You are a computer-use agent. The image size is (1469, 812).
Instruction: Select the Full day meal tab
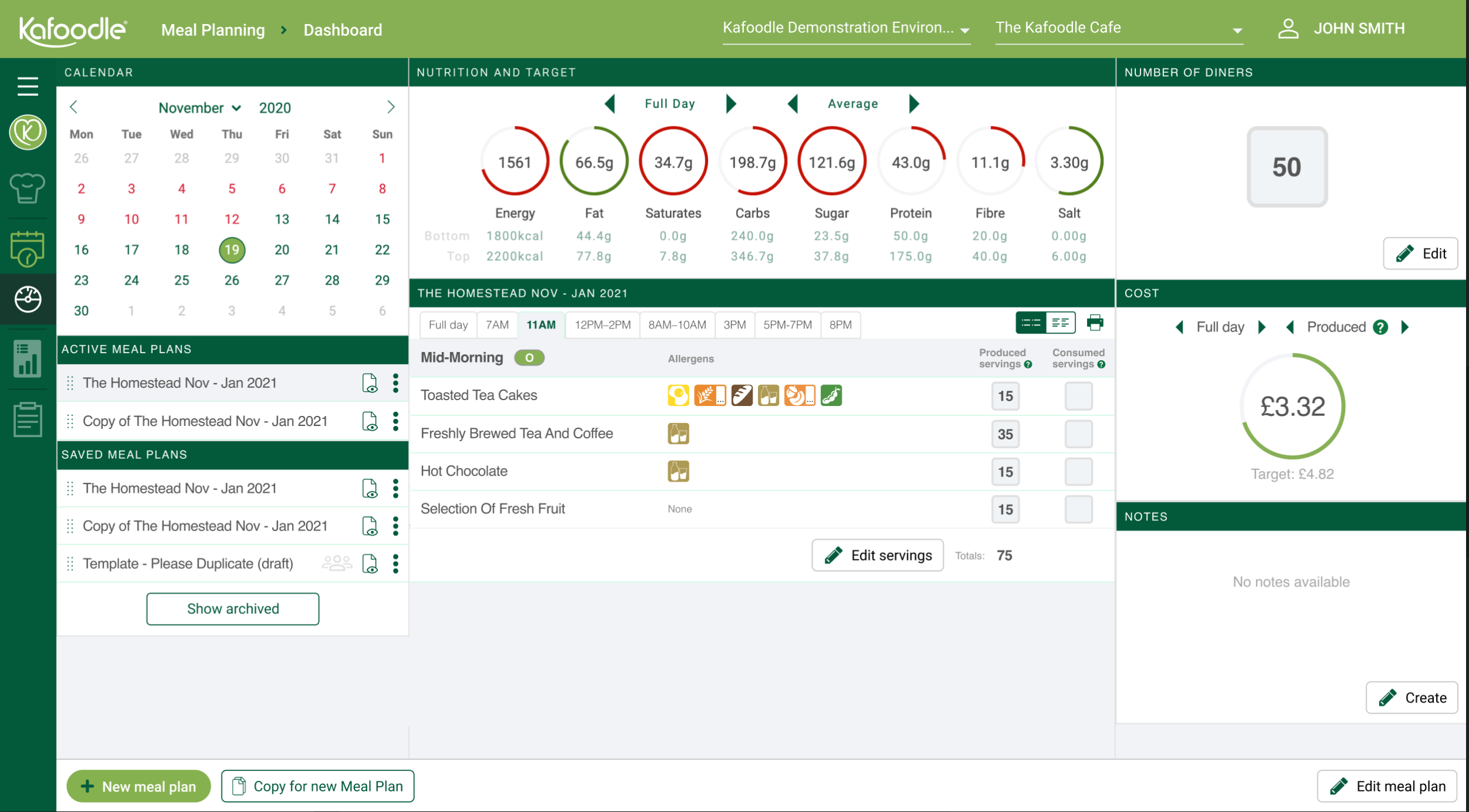448,325
